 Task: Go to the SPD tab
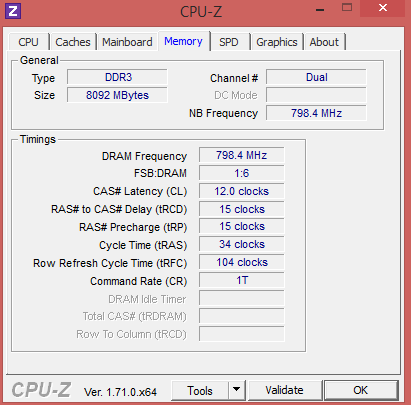[x=229, y=42]
